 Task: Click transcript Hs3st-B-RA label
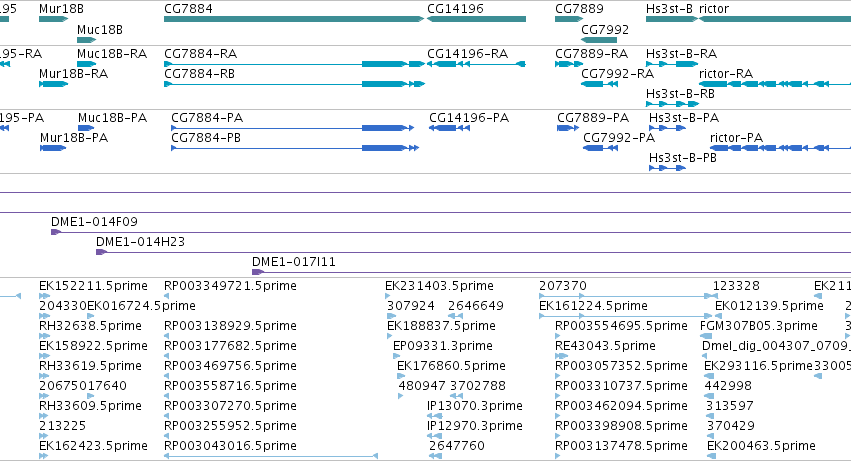pos(682,54)
